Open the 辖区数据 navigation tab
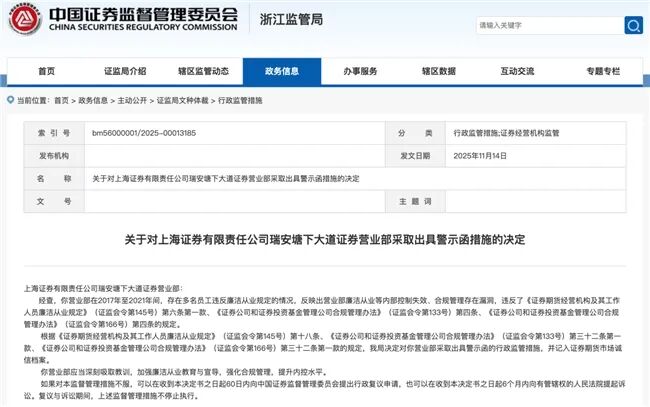This screenshot has width=650, height=407. tap(439, 71)
